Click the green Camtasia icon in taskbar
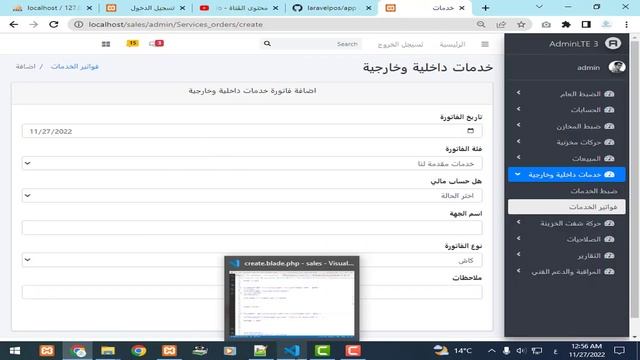Screen dimensions: 640x360 322,351
